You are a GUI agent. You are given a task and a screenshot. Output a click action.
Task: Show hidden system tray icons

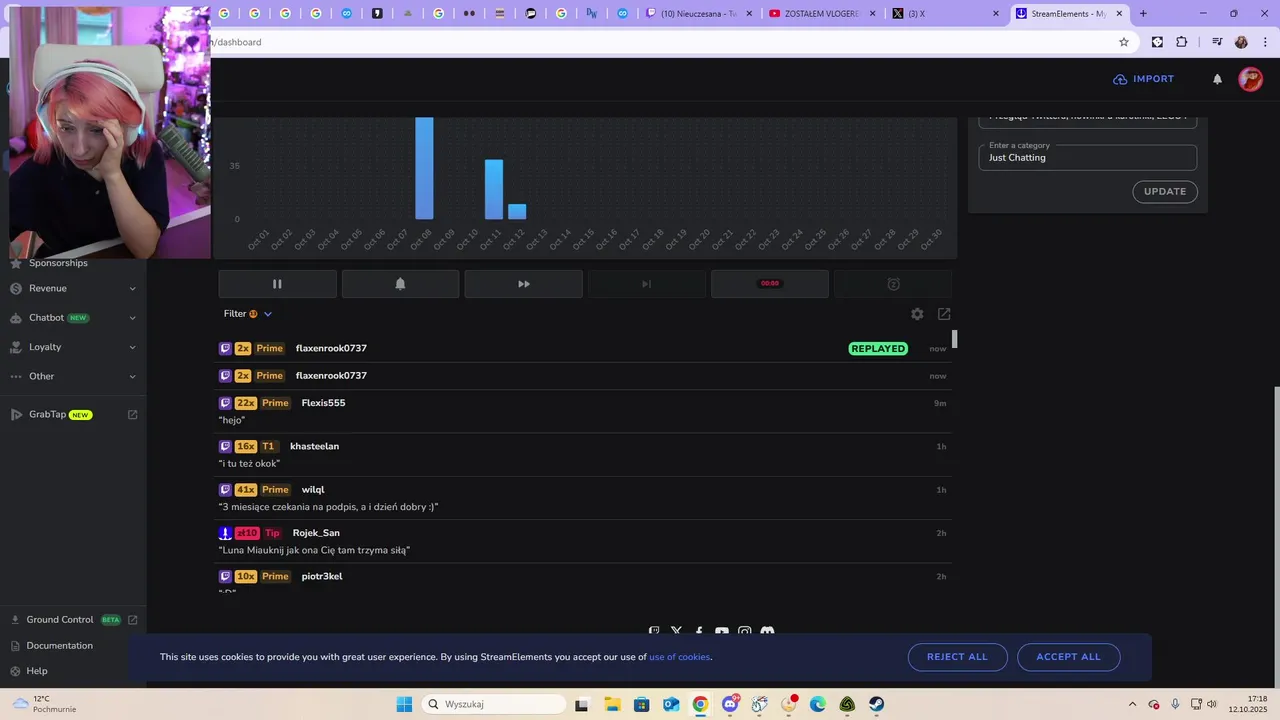point(1132,704)
